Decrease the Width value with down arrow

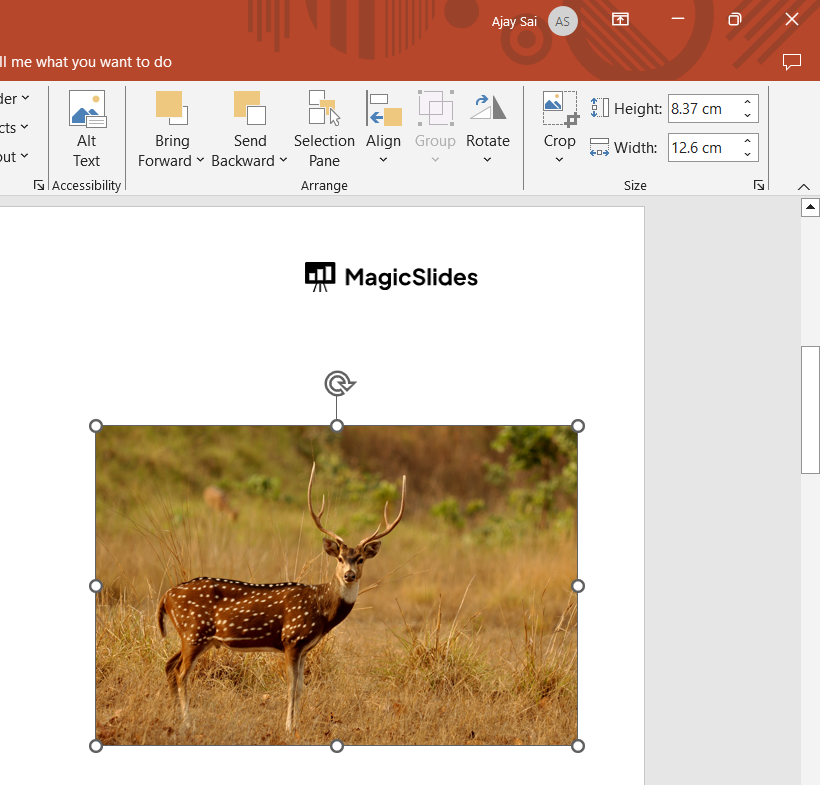coord(747,154)
